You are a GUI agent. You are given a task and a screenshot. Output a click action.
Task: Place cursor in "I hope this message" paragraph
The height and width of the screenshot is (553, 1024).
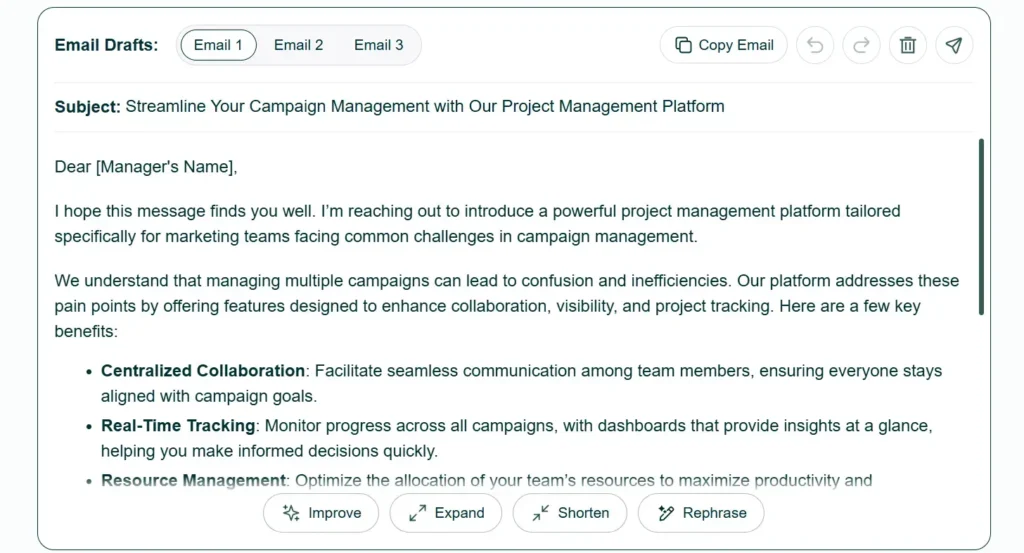tap(477, 224)
